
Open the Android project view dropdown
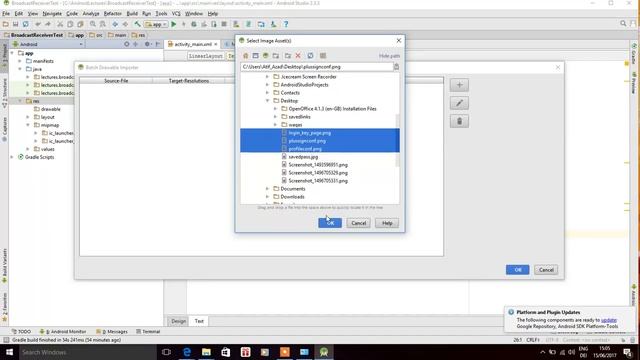[x=48, y=44]
